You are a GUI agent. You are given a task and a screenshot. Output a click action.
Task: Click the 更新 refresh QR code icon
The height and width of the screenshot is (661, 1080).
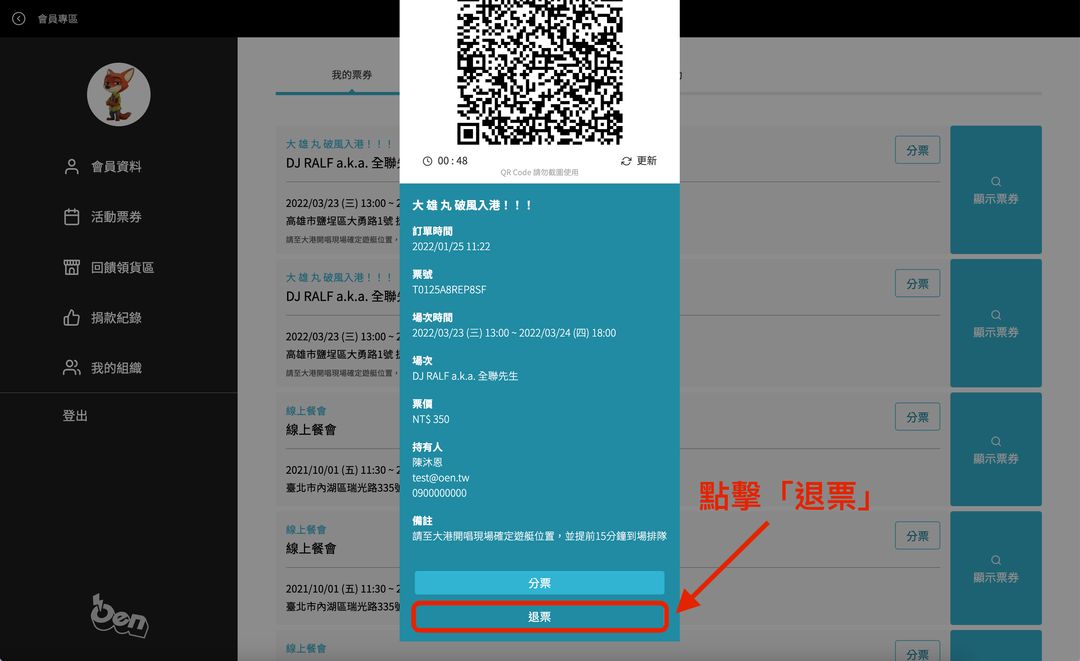[638, 161]
